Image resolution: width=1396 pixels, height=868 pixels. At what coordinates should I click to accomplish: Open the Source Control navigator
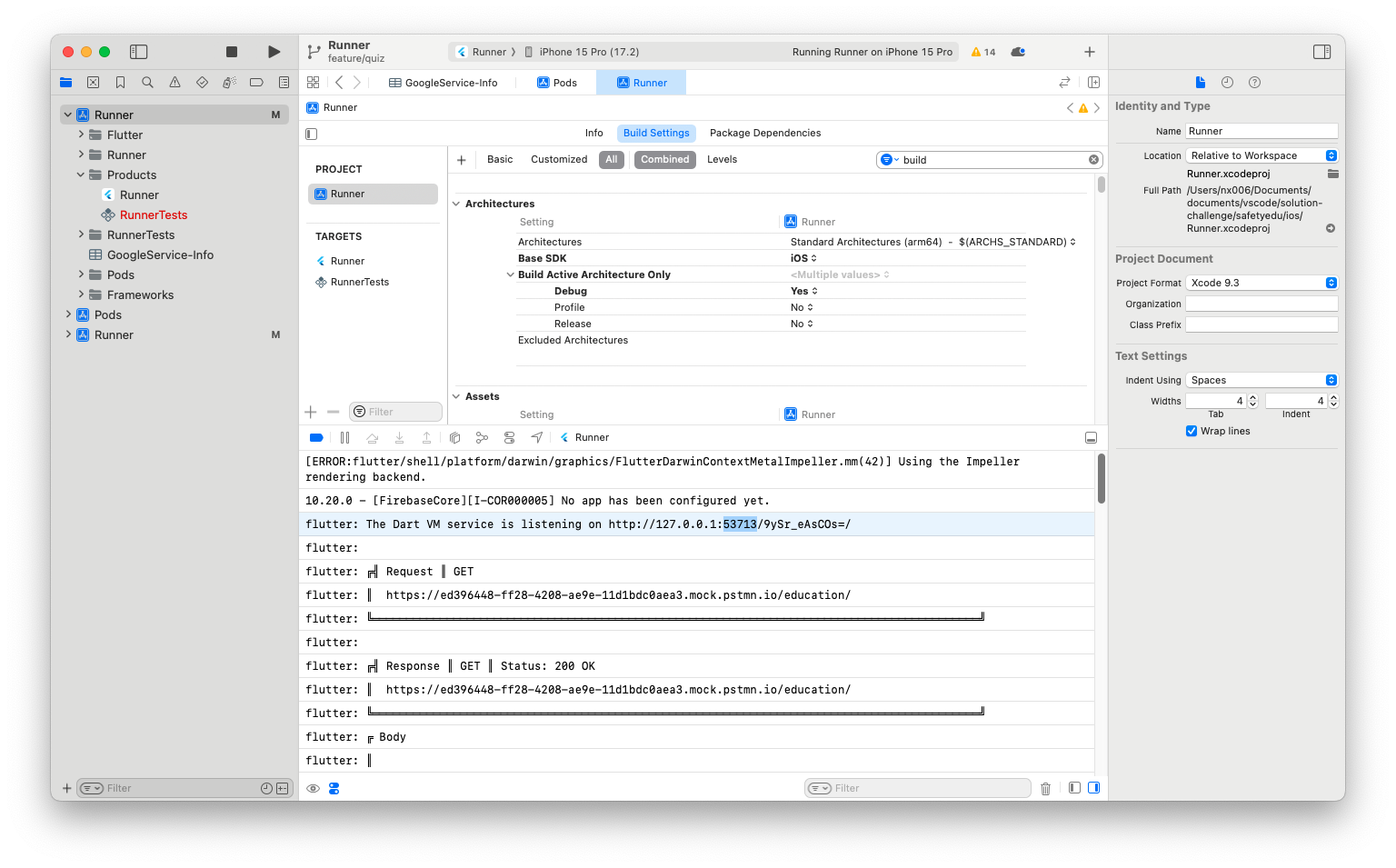tap(93, 83)
